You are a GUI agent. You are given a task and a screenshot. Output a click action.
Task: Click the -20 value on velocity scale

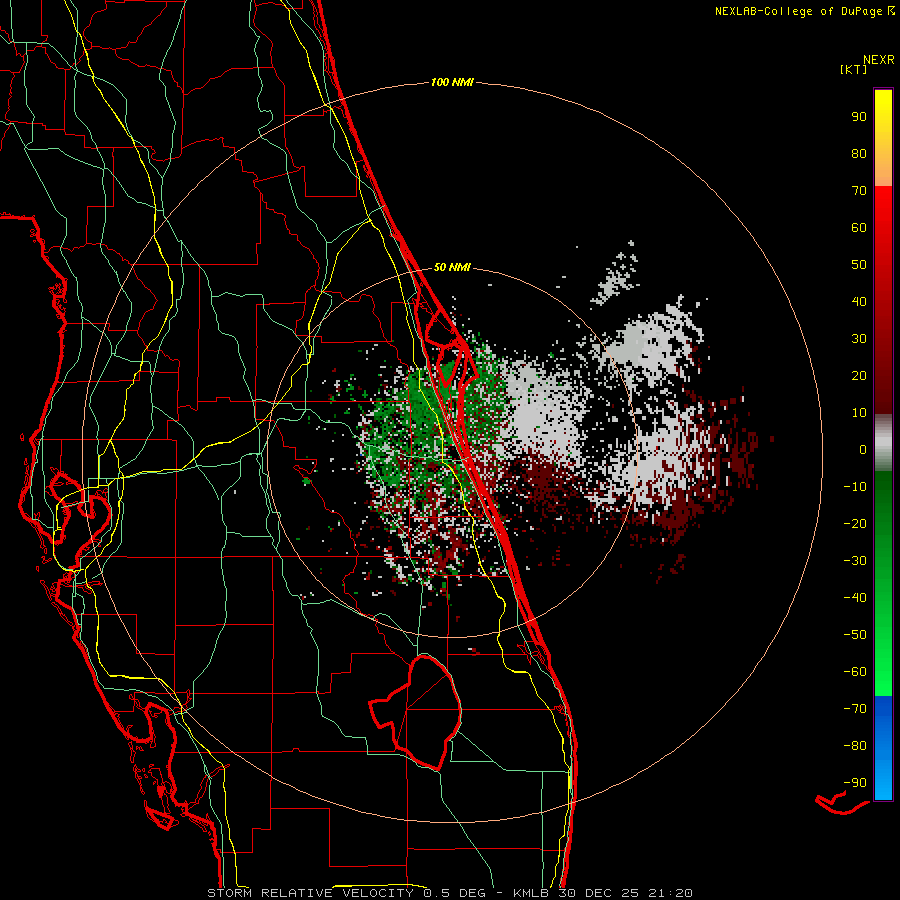pyautogui.click(x=855, y=524)
